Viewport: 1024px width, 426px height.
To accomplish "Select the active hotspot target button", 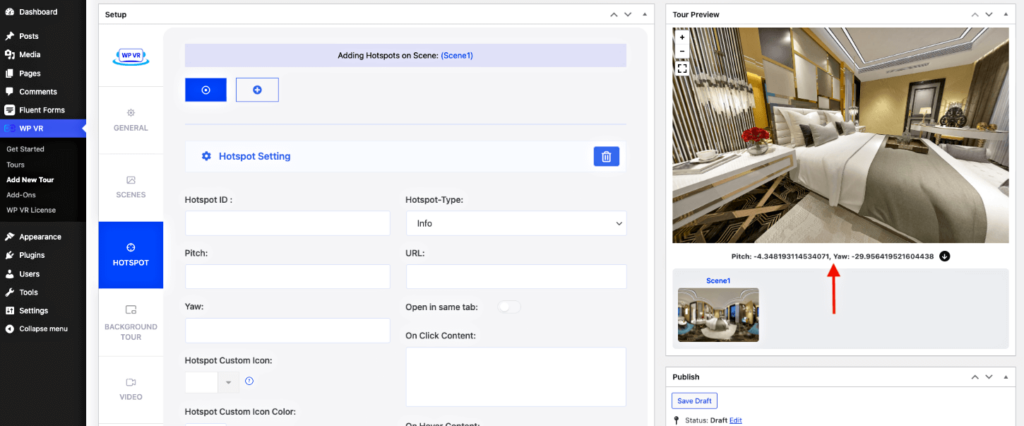I will point(206,90).
